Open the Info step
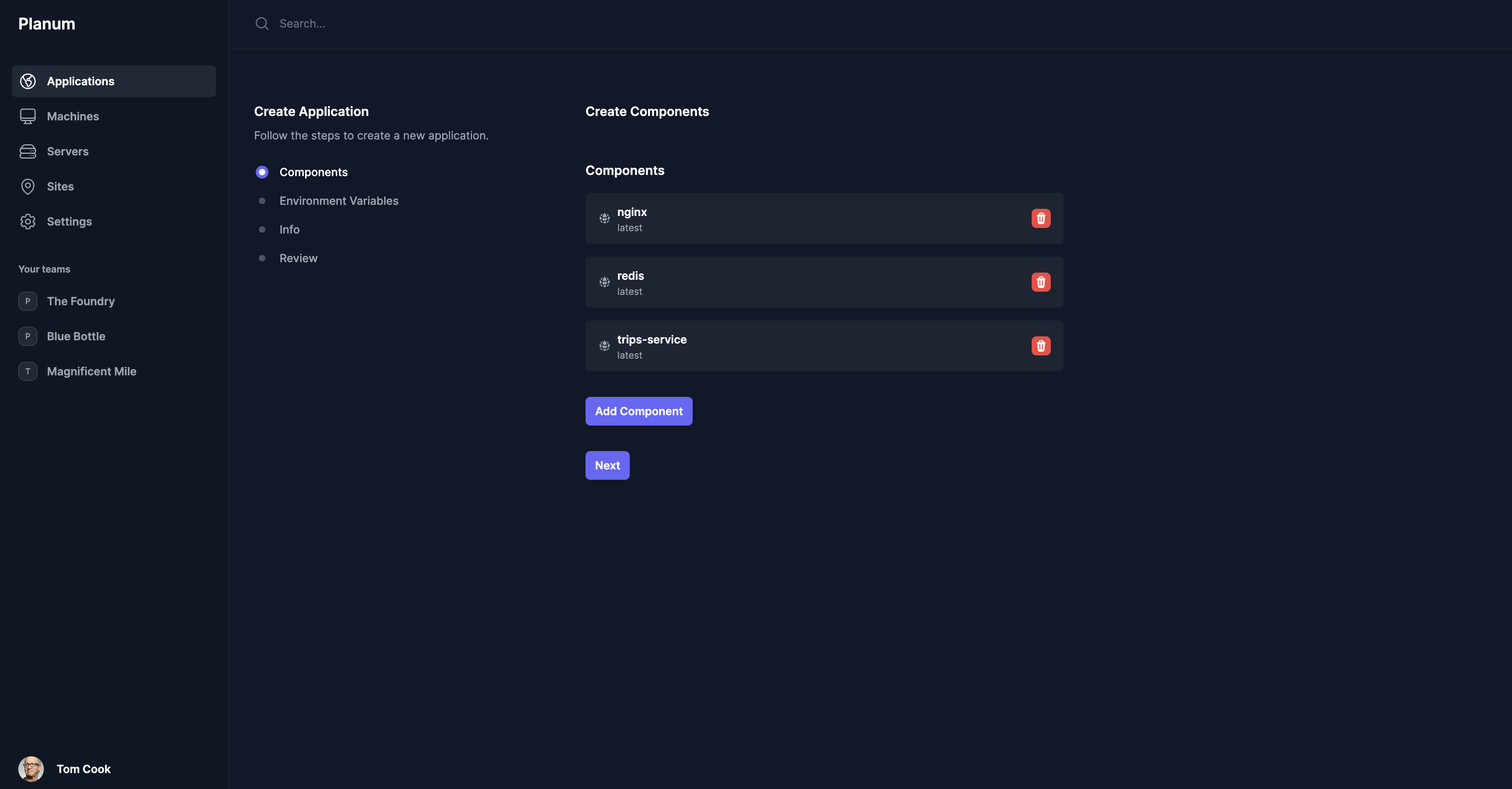This screenshot has height=789, width=1512. (289, 230)
